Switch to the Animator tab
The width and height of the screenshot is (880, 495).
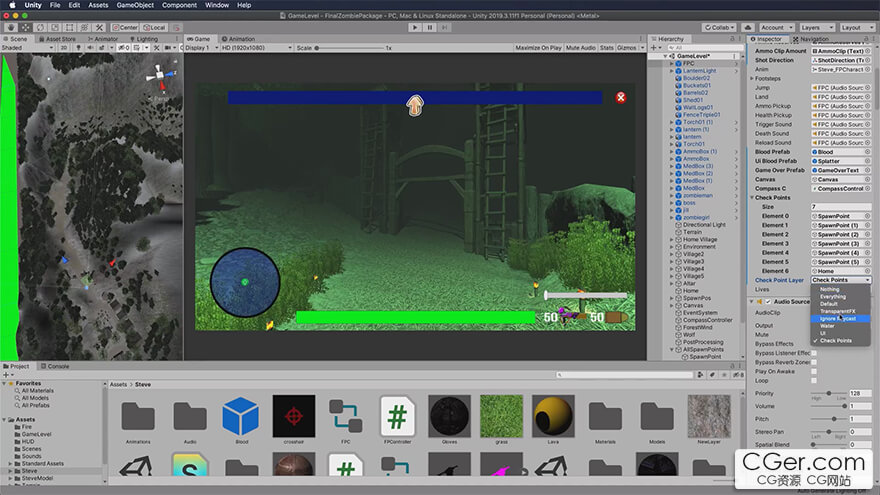point(102,39)
